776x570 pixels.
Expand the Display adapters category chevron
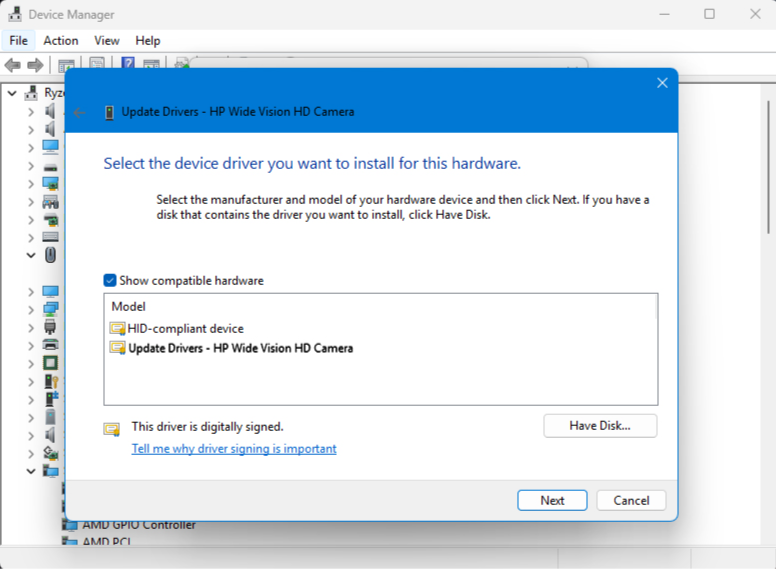[31, 184]
